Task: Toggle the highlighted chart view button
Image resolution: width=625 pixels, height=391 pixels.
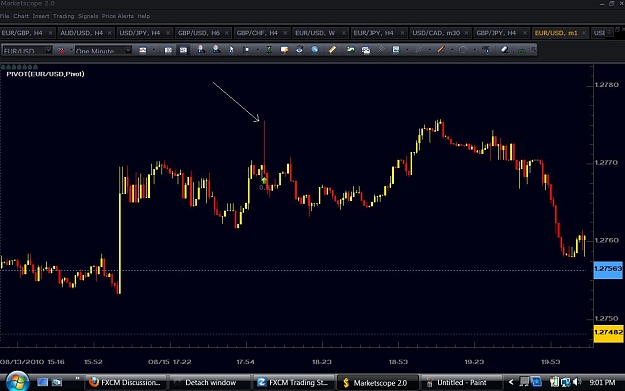Action: (183, 50)
